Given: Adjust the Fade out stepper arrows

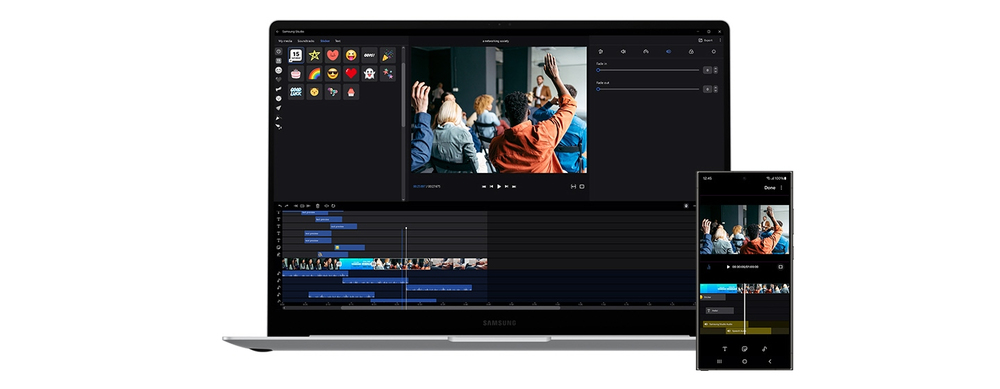Looking at the screenshot, I should (716, 90).
